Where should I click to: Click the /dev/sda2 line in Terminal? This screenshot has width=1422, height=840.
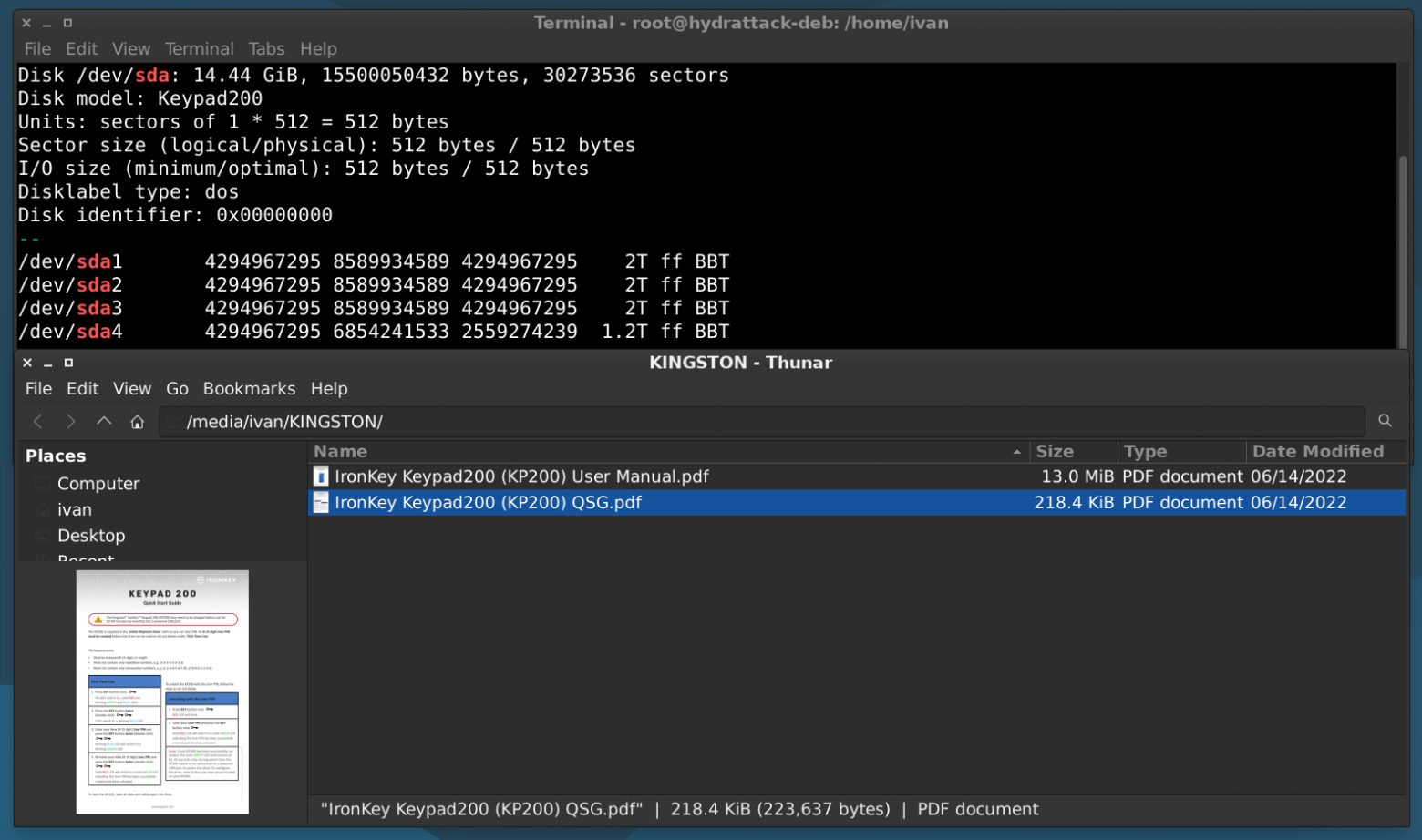(374, 285)
